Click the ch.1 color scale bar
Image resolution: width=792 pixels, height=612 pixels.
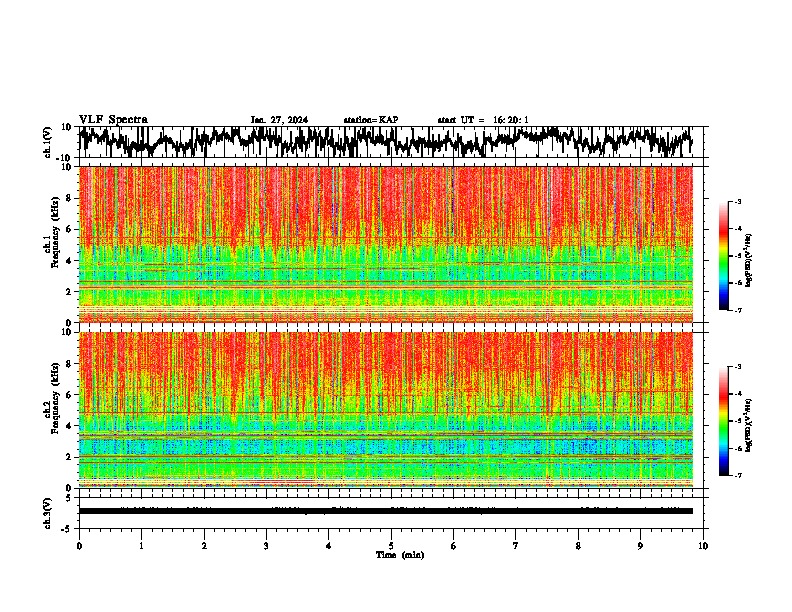pos(723,256)
